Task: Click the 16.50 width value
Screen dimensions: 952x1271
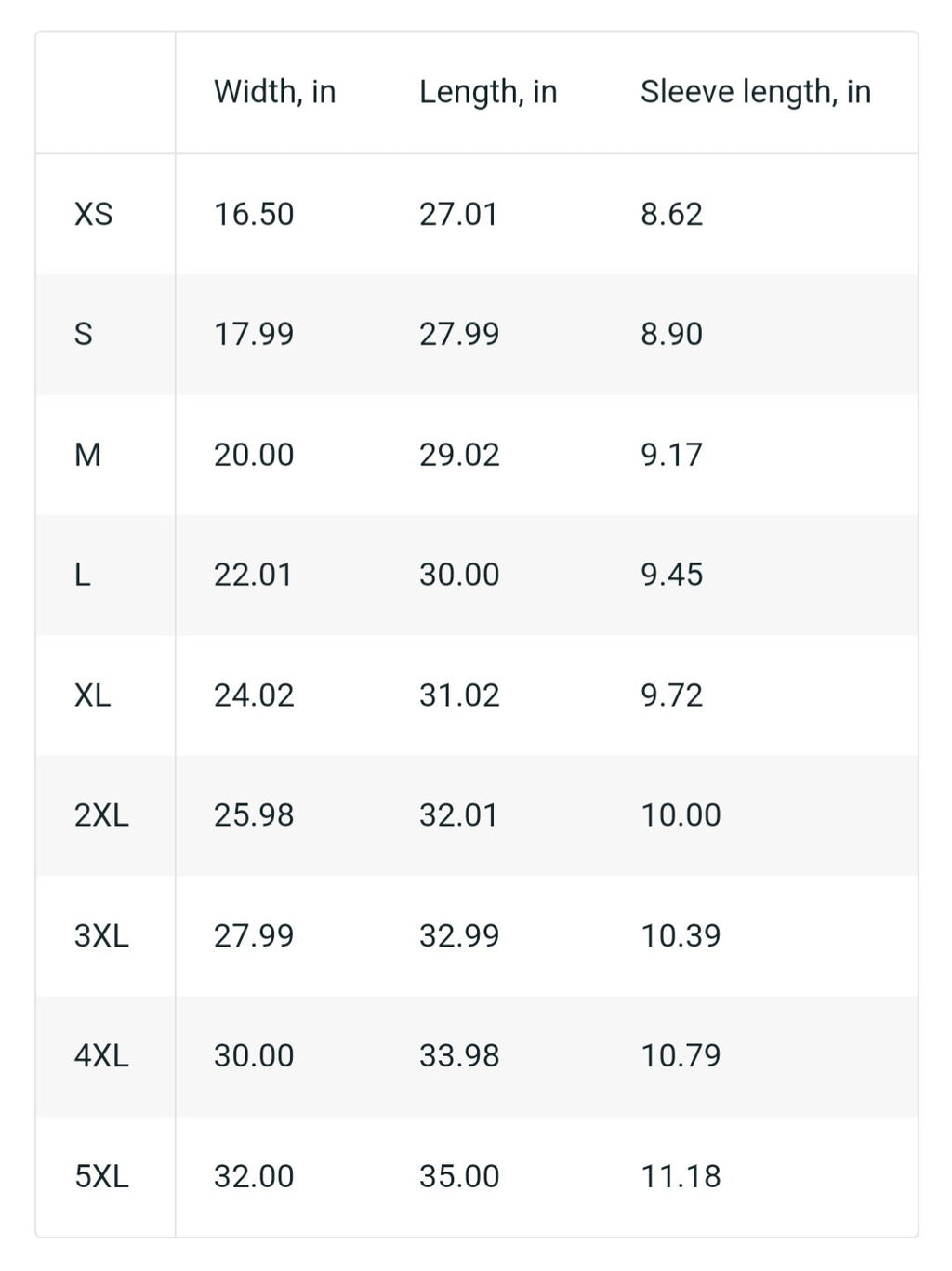Action: (x=254, y=214)
